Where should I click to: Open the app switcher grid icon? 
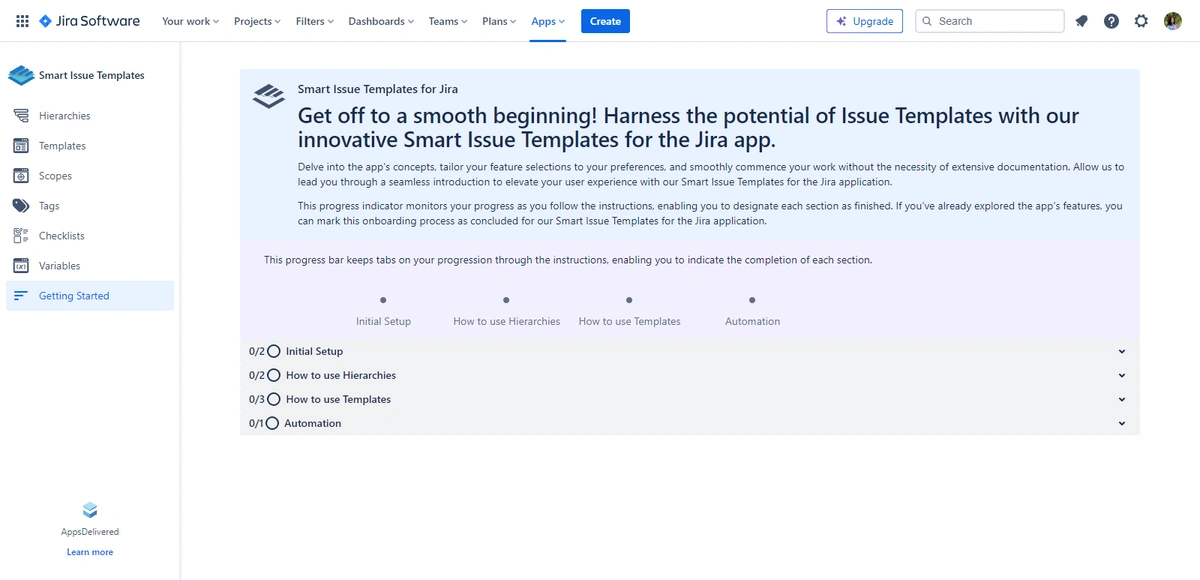22,21
